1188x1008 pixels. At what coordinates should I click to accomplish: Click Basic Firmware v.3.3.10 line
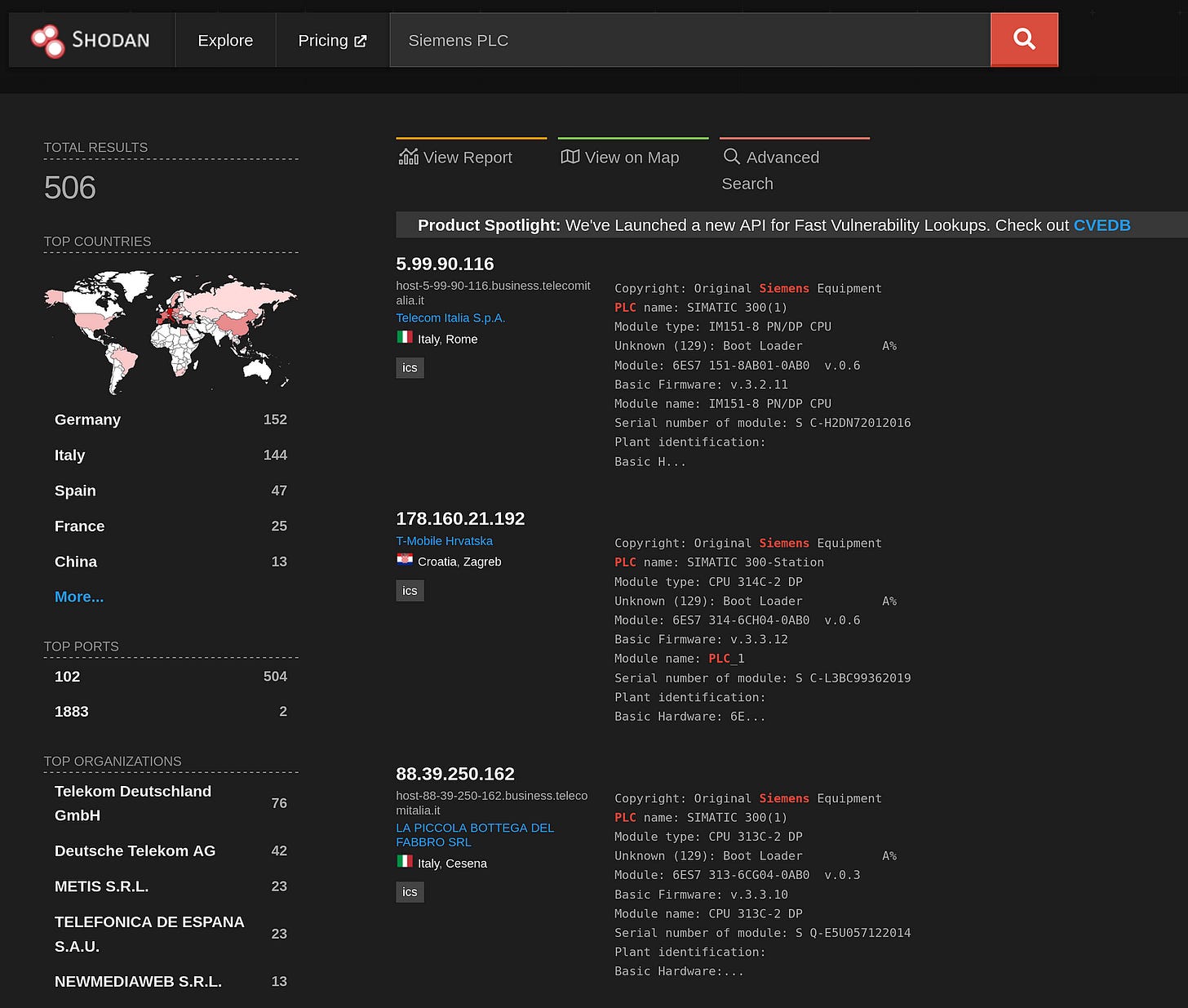click(701, 895)
